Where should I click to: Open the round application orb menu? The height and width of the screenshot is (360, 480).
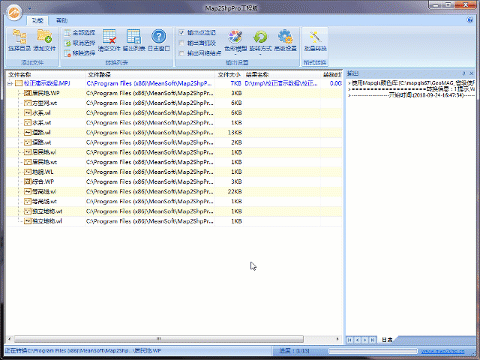[x=14, y=12]
